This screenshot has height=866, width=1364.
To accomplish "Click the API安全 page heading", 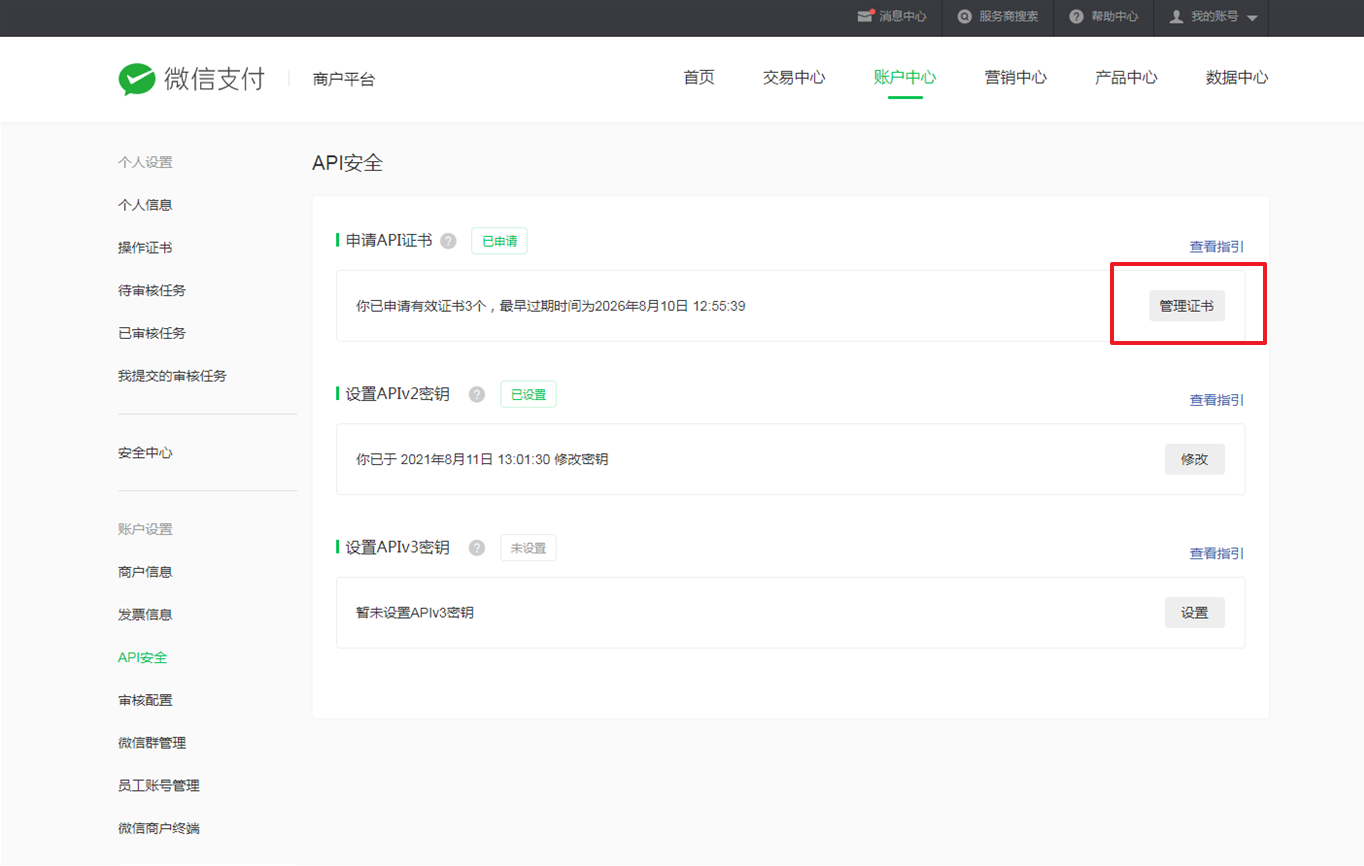I will 348,163.
